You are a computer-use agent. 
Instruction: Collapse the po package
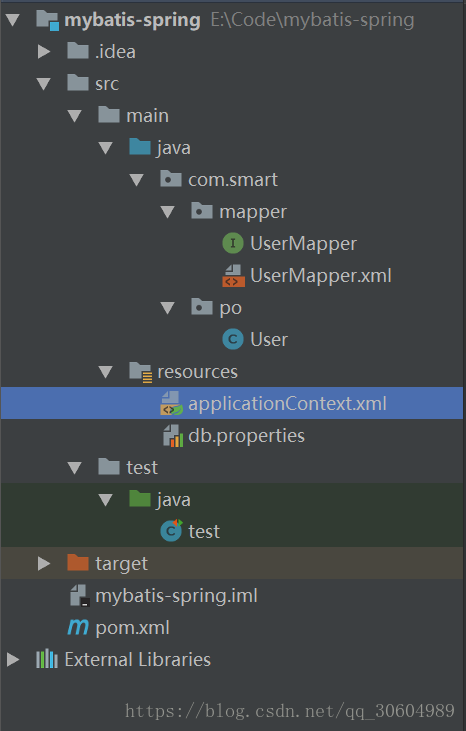point(167,308)
